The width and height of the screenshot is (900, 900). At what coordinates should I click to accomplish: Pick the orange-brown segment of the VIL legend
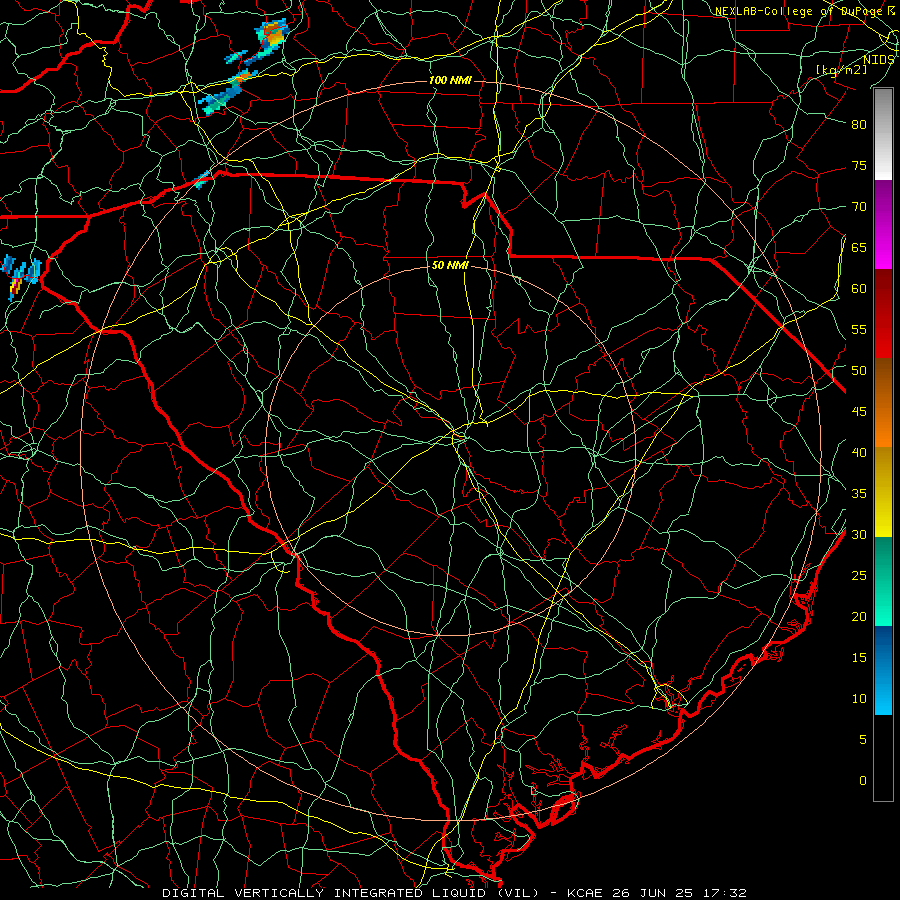tap(883, 403)
